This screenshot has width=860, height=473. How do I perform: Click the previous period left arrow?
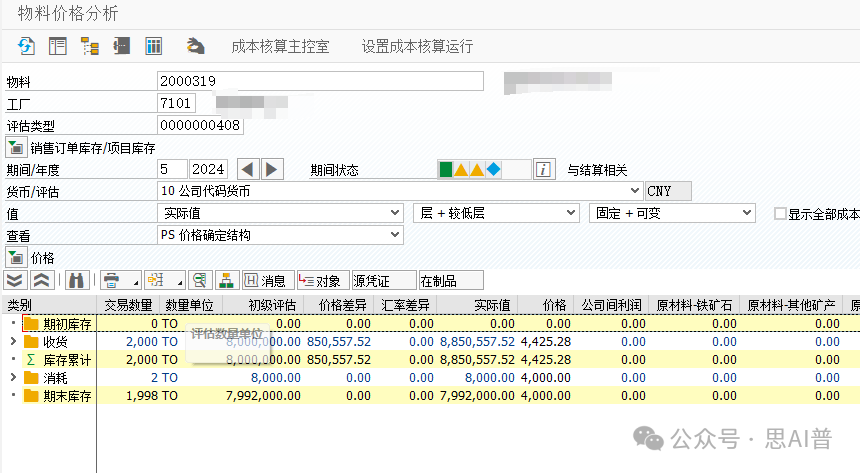click(248, 169)
